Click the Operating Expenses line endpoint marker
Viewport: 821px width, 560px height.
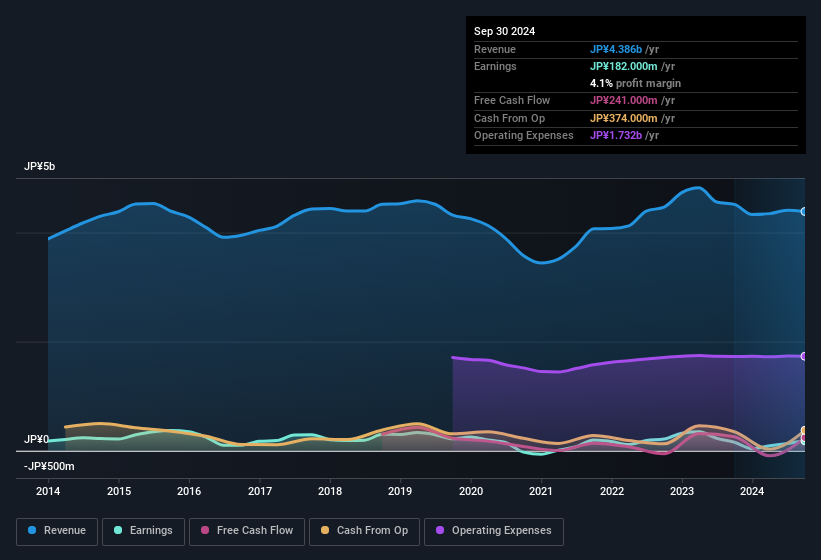[x=804, y=356]
